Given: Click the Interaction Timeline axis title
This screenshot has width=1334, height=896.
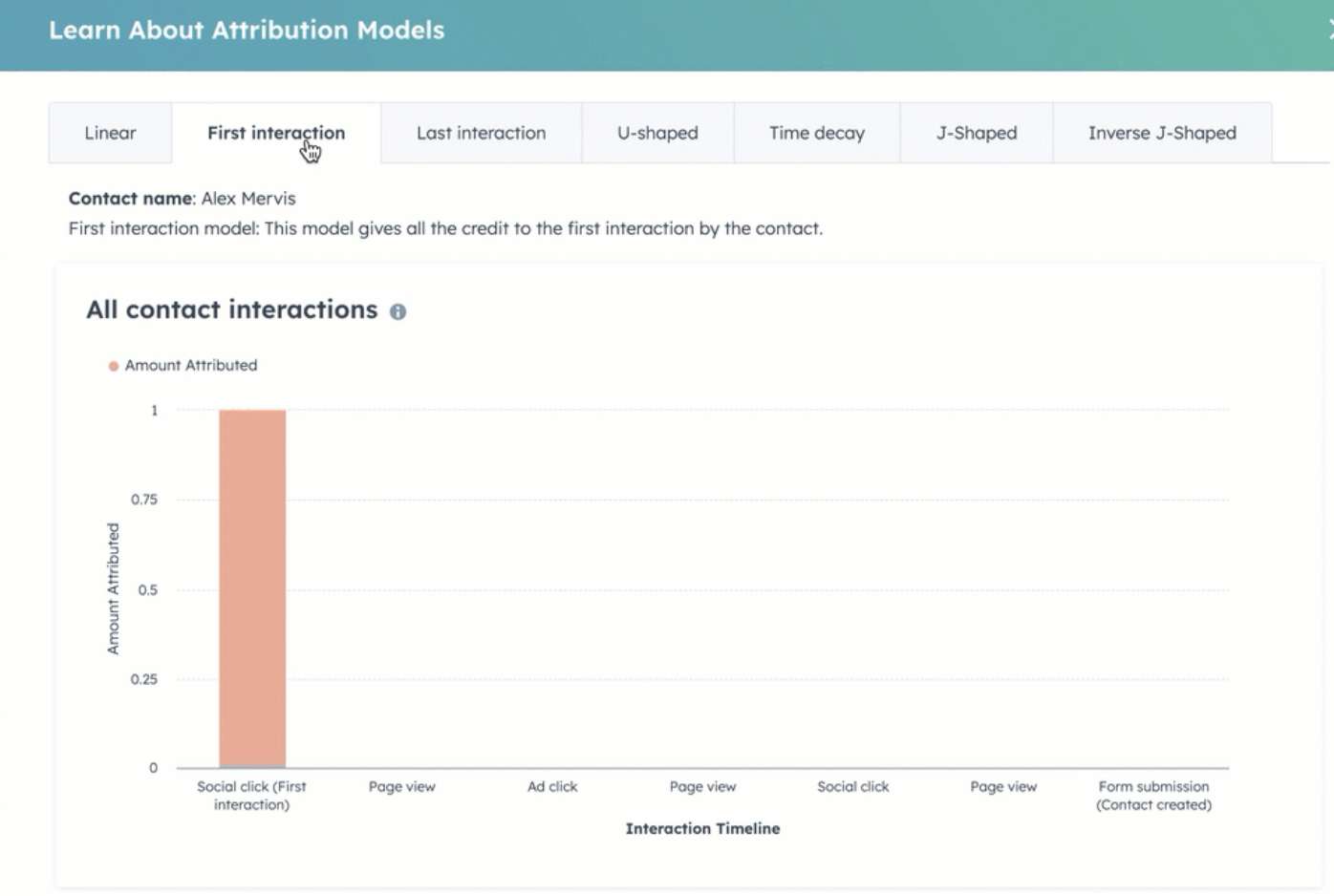Looking at the screenshot, I should (702, 829).
